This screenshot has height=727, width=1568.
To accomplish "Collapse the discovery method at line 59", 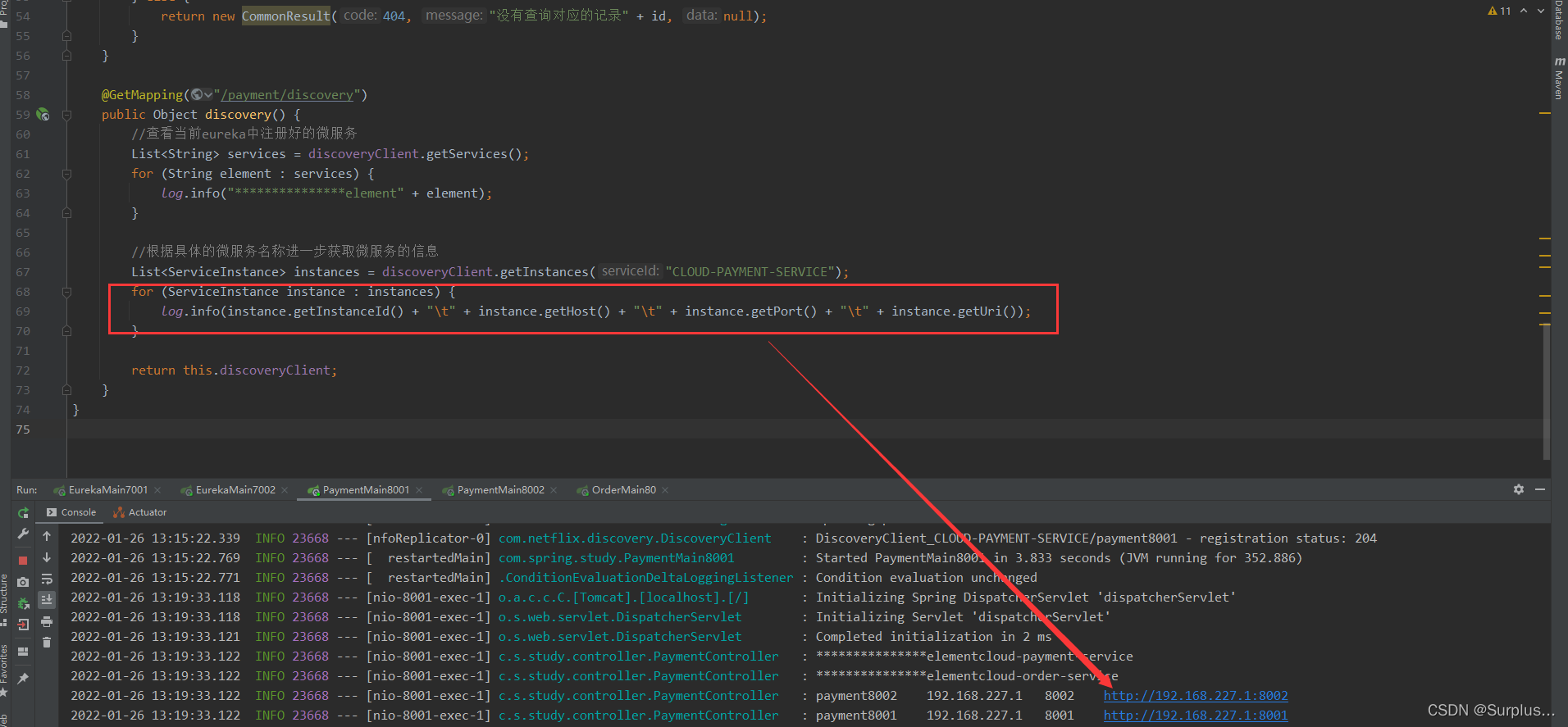I will pos(67,115).
